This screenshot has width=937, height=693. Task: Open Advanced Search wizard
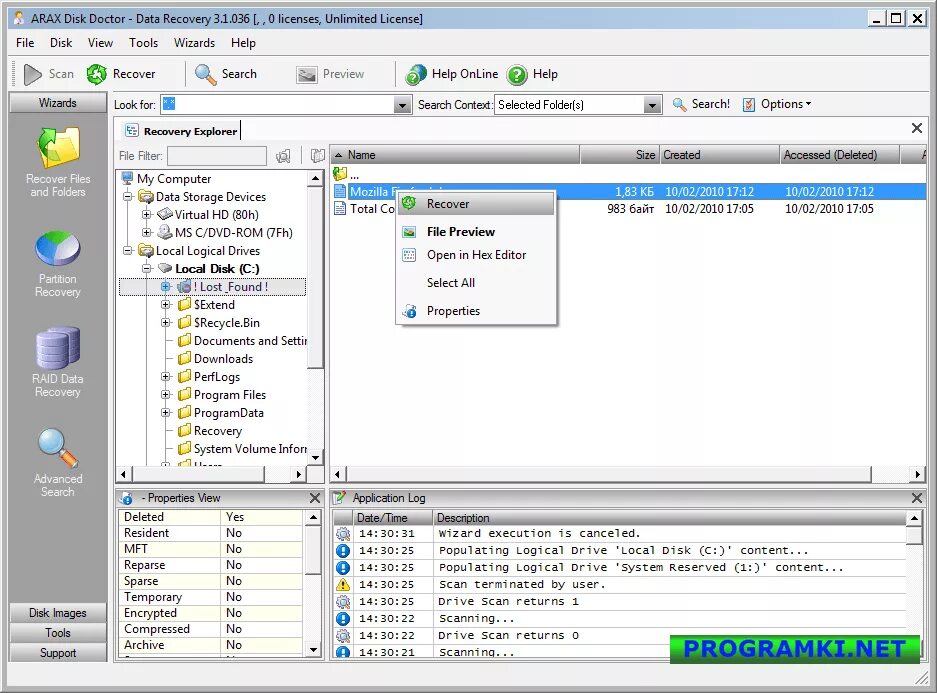click(x=58, y=463)
